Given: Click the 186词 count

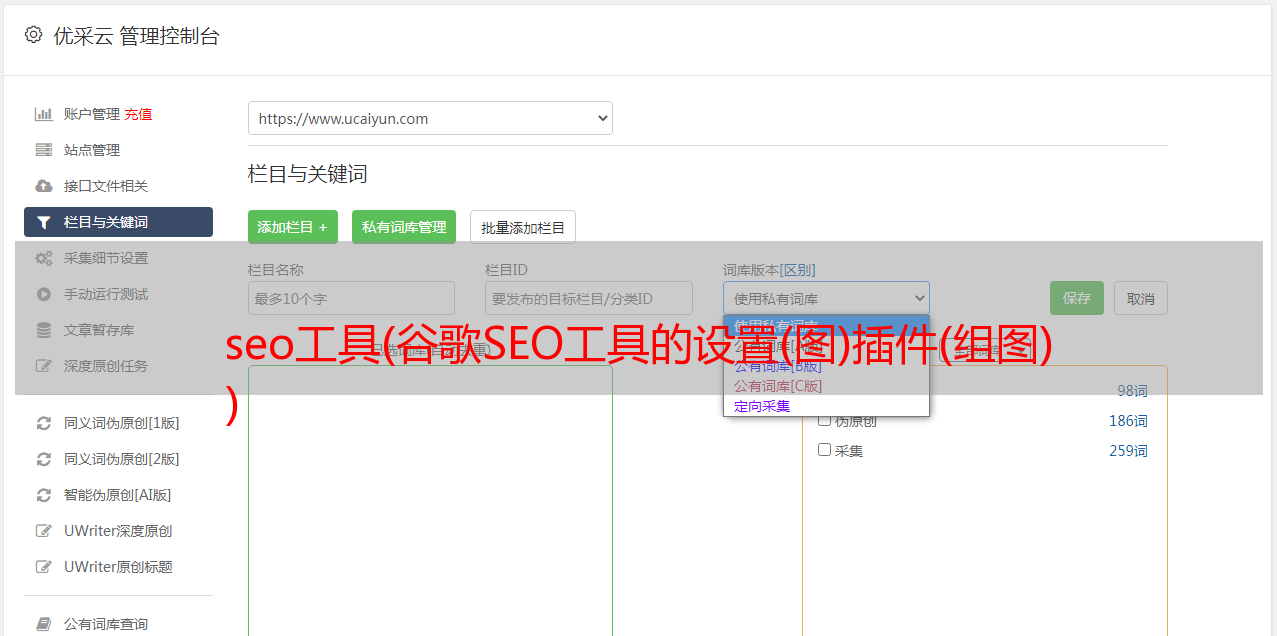Looking at the screenshot, I should coord(1128,421).
